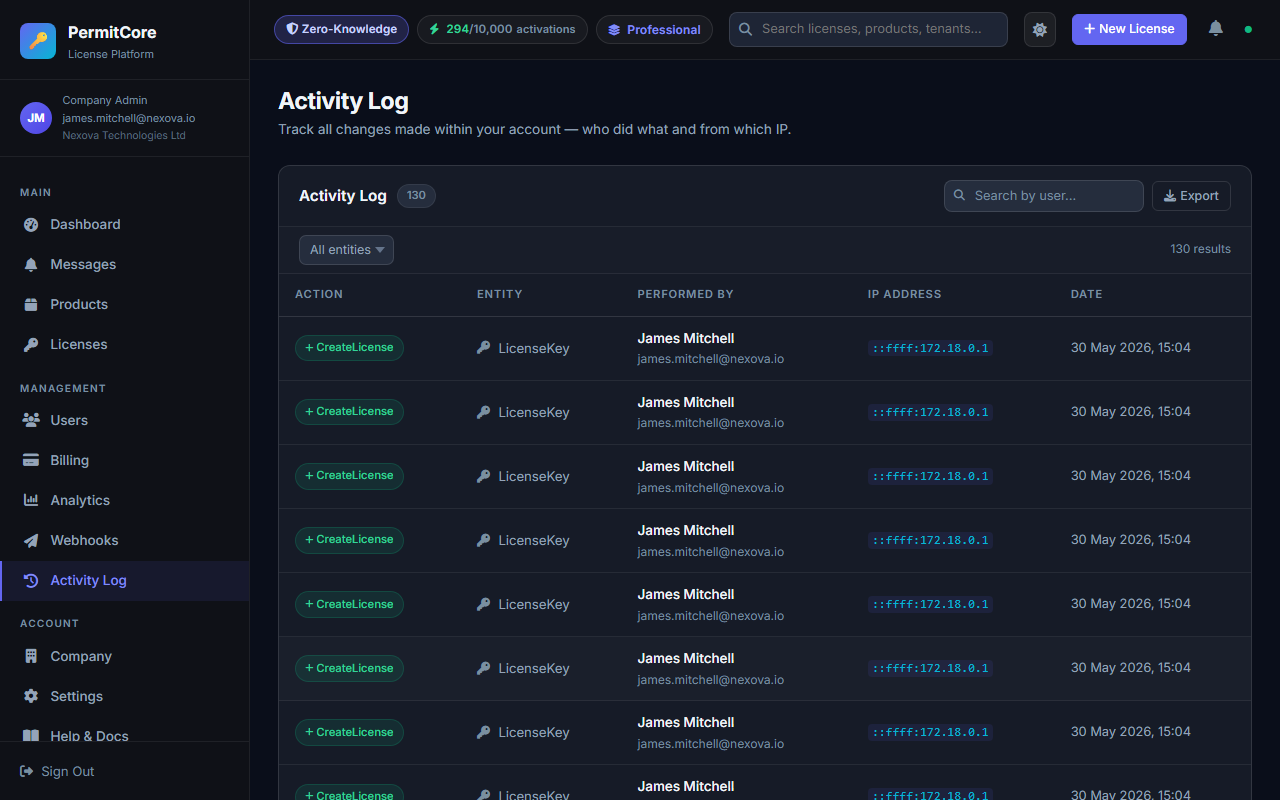1280x800 pixels.
Task: Open the Licenses section
Action: point(125,344)
